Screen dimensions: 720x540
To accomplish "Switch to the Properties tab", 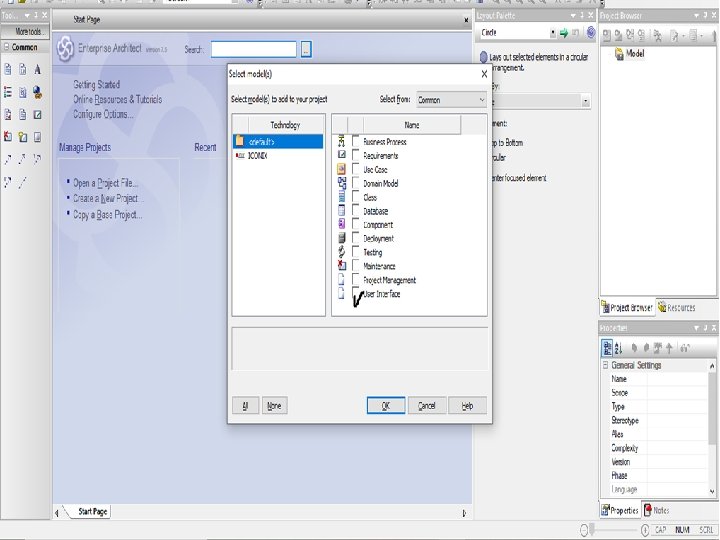I will 620,510.
